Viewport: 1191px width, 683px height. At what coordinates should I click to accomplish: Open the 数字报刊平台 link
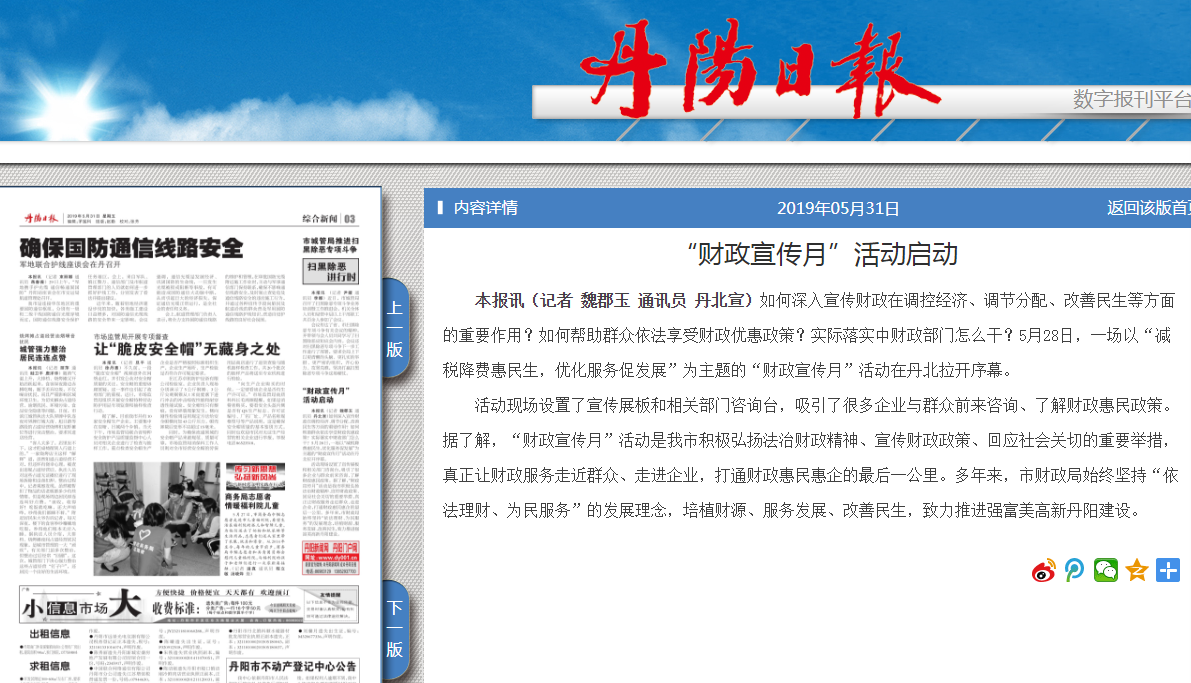1131,99
